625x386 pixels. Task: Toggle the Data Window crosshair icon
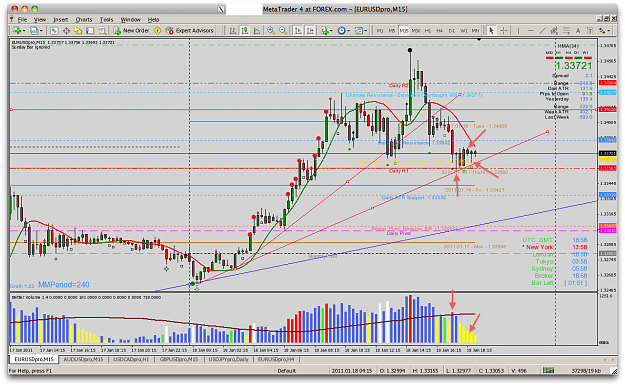coord(66,30)
